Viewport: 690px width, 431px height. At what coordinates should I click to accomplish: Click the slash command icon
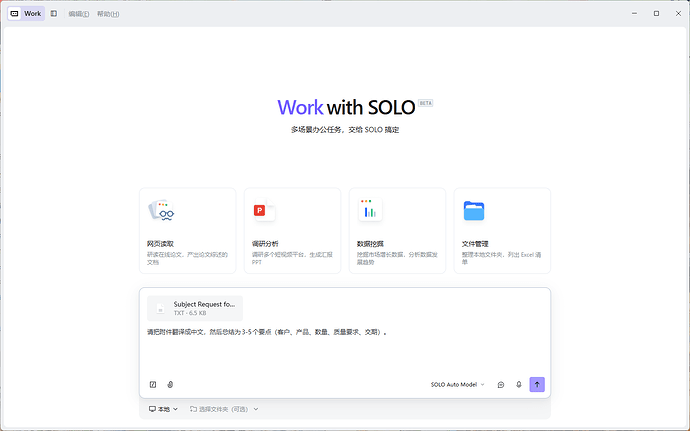coord(153,384)
